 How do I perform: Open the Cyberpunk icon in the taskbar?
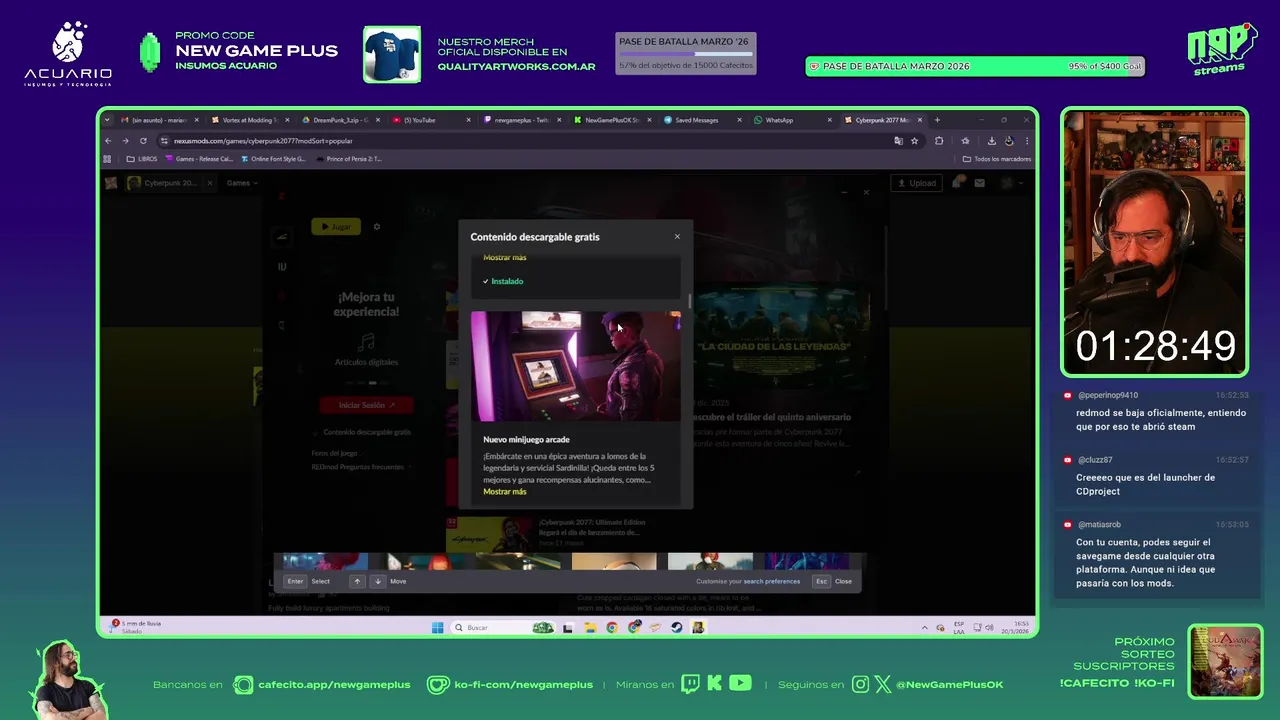(698, 628)
